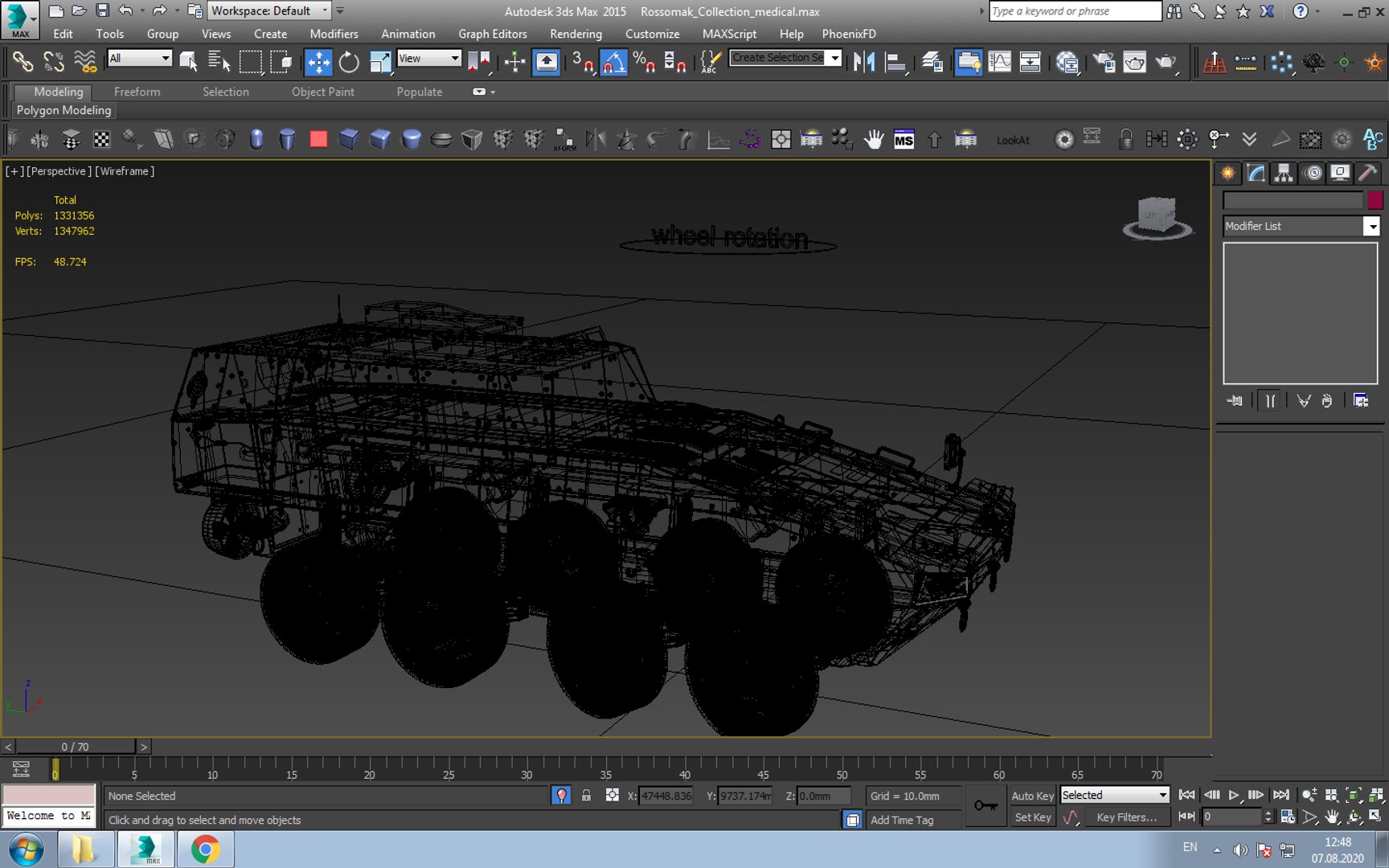1389x868 pixels.
Task: Open the Utilities hammer panel tab
Action: (1368, 172)
